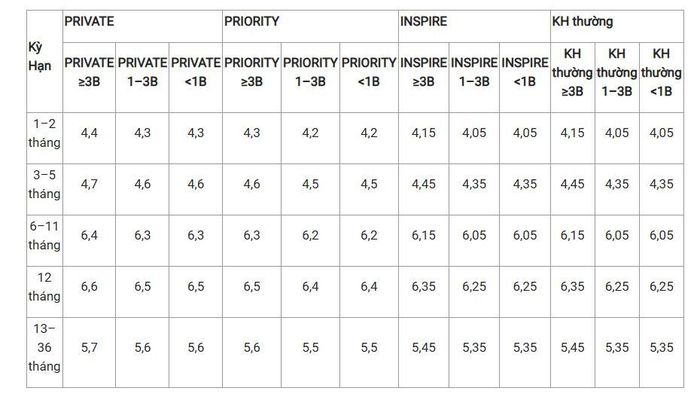Click PRIORITY ≥3B rate for 3–5 tháng
Viewport: 700px width, 397px height.
click(x=252, y=189)
